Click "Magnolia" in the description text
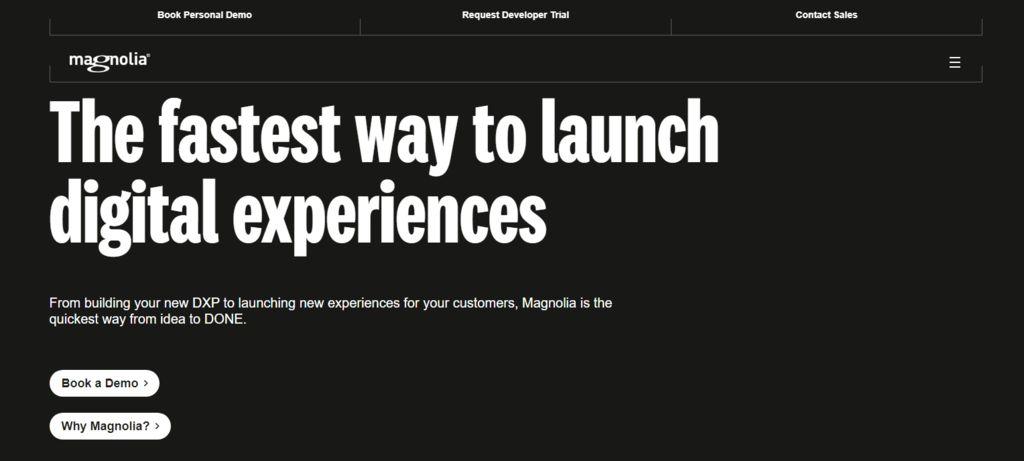The height and width of the screenshot is (461, 1024). [548, 303]
